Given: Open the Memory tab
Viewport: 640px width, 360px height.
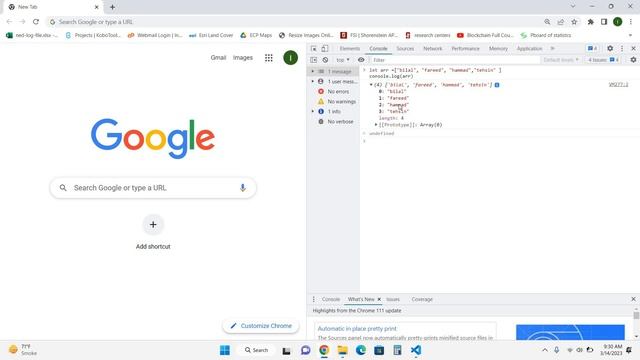Looking at the screenshot, I should pyautogui.click(x=498, y=49).
